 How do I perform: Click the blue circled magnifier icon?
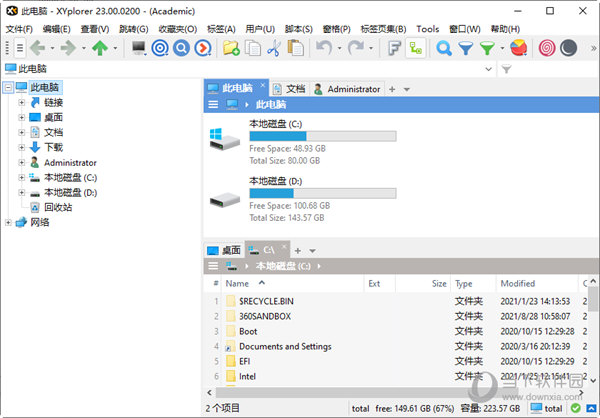181,48
